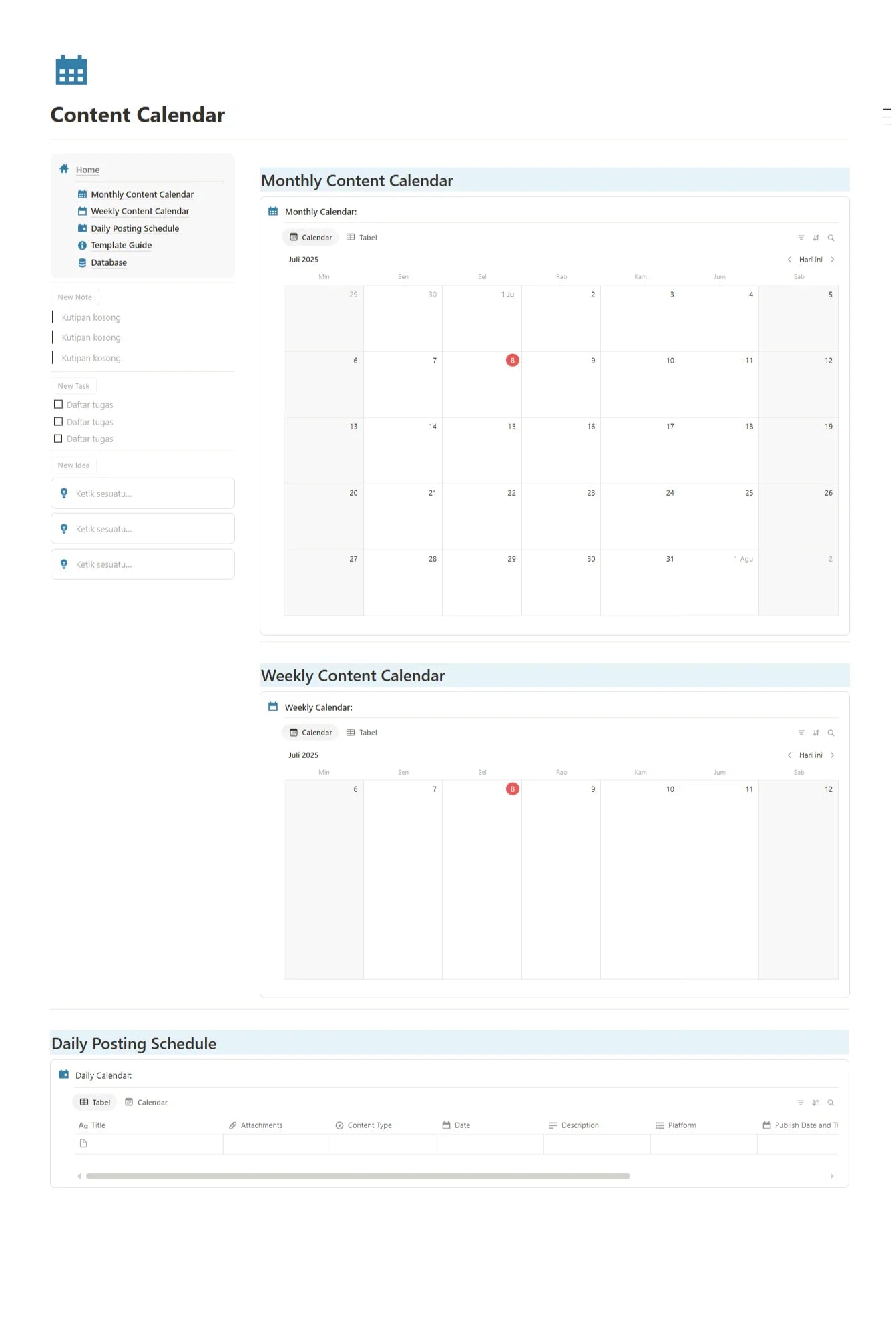This screenshot has height=1317, width=896.
Task: Open the empty row page icon in Daily table
Action: 83,1143
